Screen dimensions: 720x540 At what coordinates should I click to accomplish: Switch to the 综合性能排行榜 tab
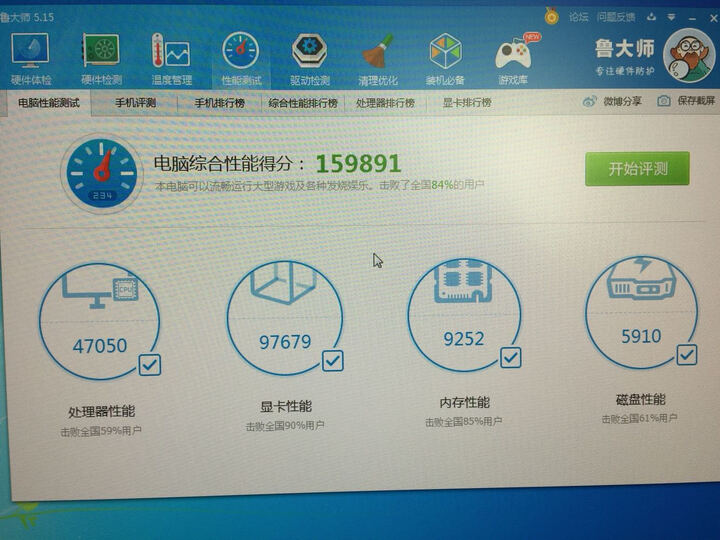[303, 103]
